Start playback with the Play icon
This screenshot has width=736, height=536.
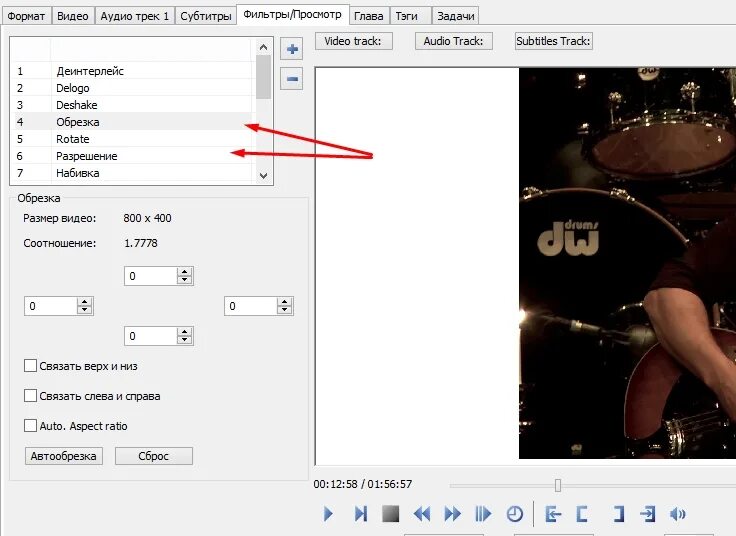(x=328, y=514)
